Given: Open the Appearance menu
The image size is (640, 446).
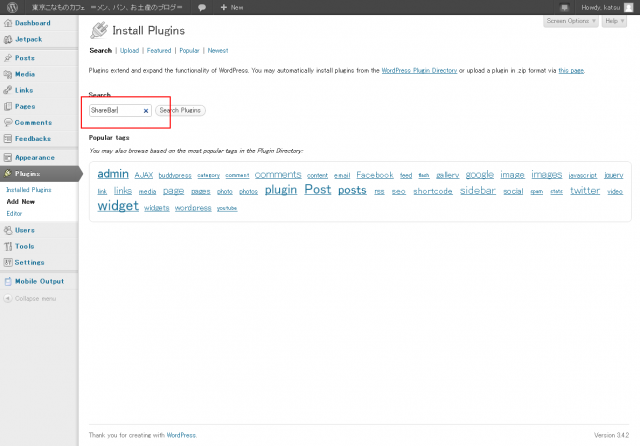Looking at the screenshot, I should (x=35, y=158).
